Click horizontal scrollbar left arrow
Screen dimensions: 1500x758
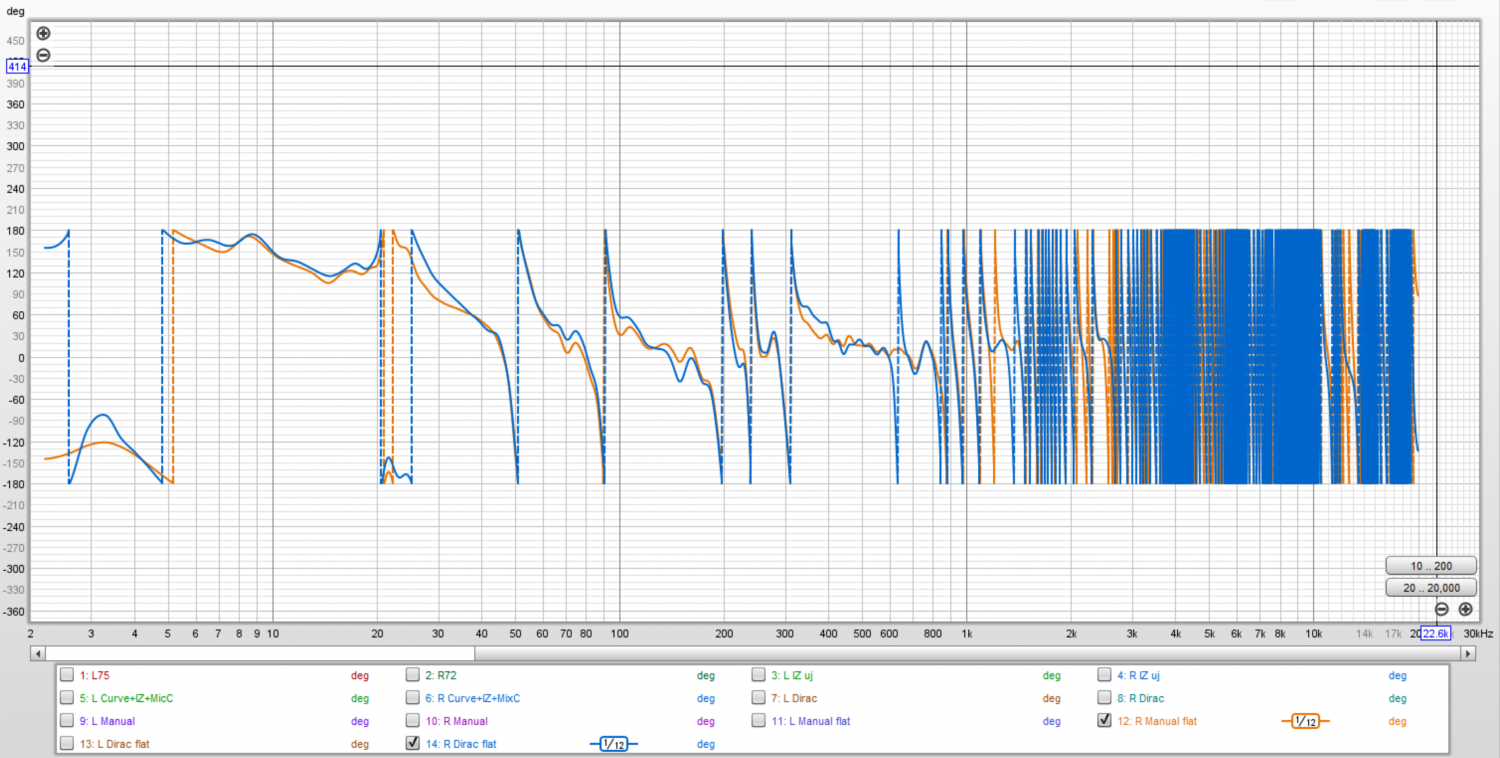tap(39, 653)
